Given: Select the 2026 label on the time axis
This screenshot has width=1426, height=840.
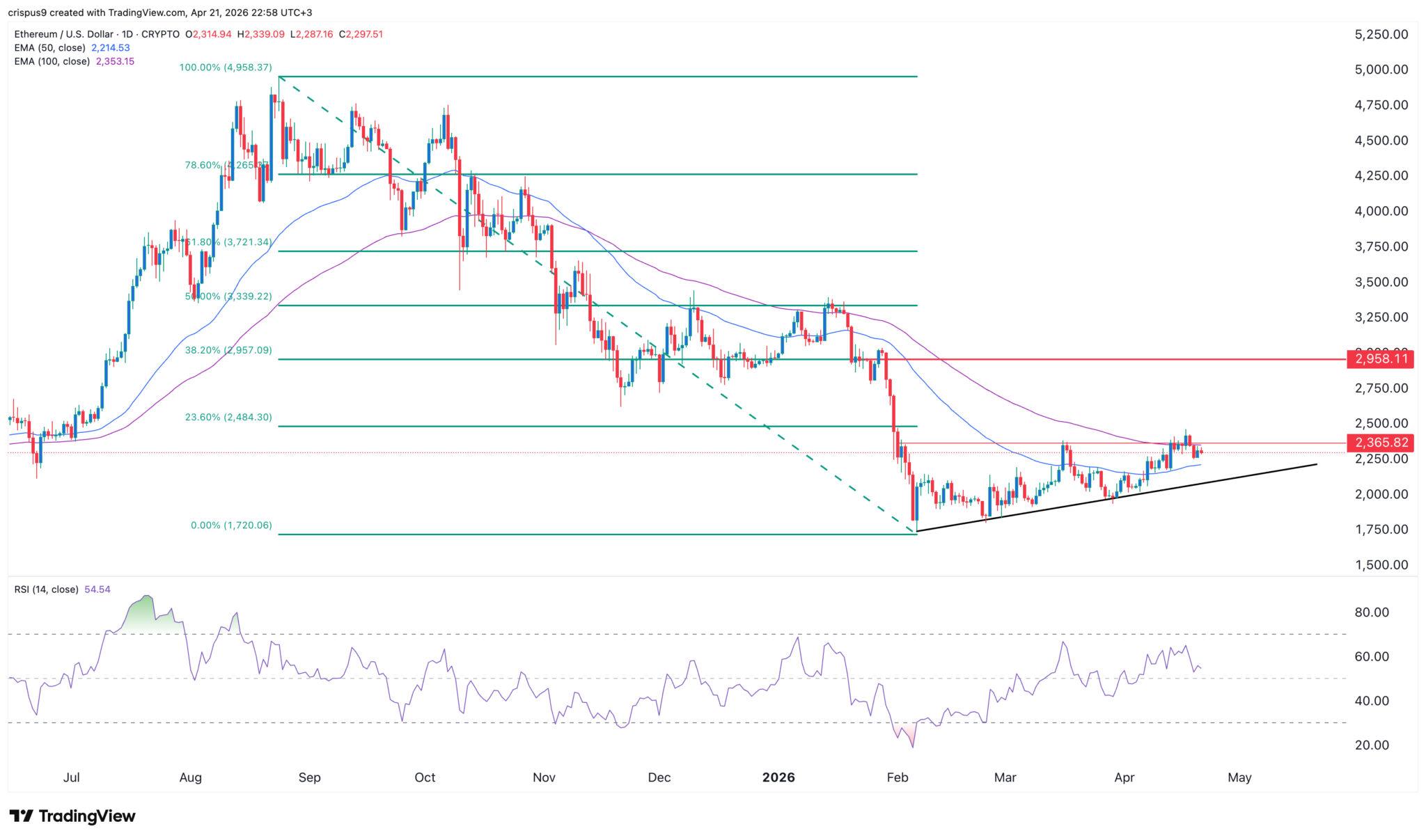Looking at the screenshot, I should [x=779, y=777].
